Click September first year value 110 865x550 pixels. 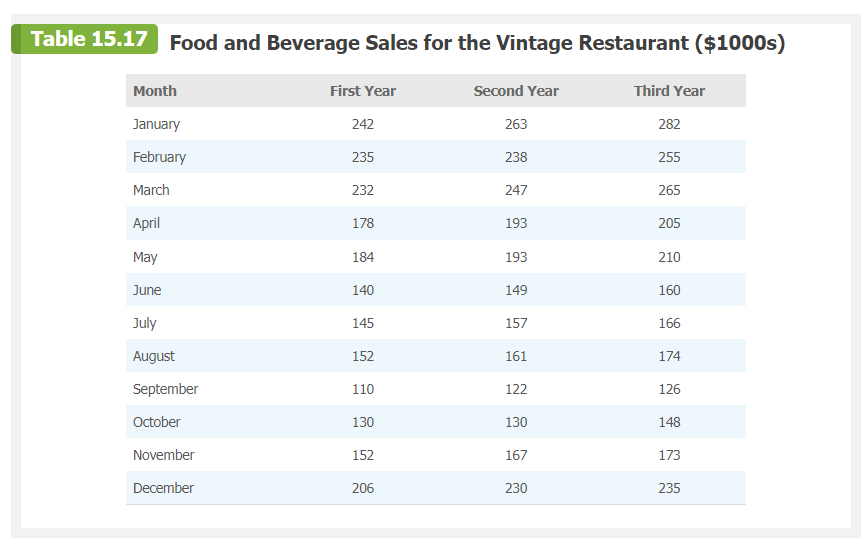(363, 389)
